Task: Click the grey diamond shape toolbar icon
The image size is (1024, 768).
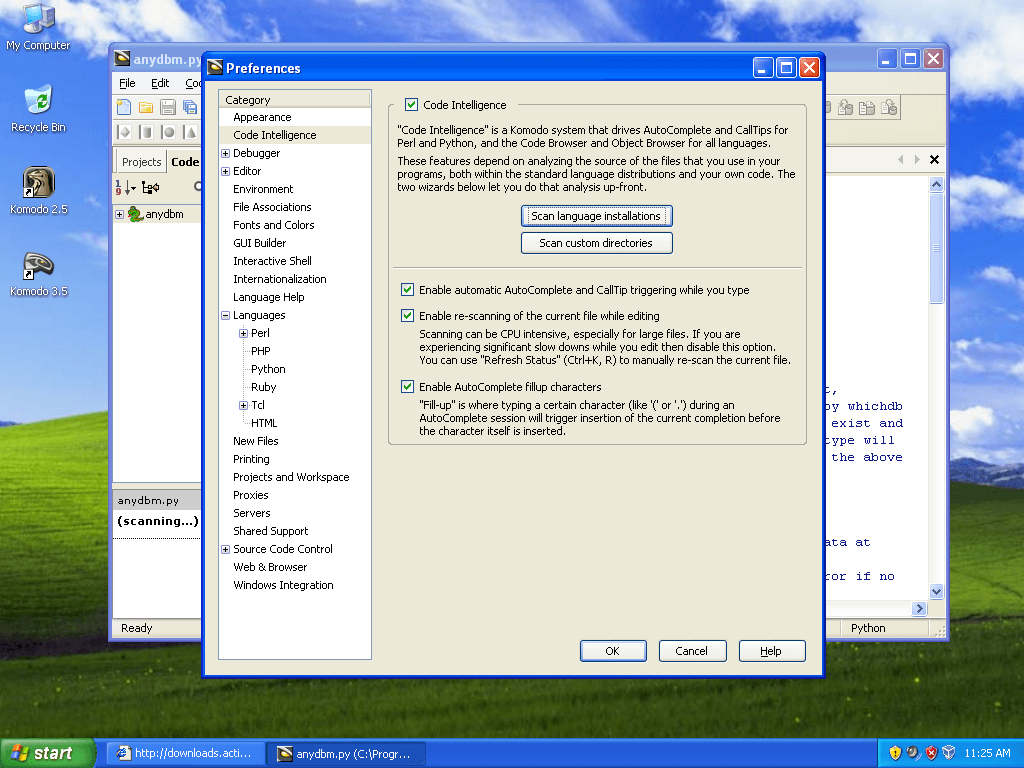Action: (x=124, y=132)
